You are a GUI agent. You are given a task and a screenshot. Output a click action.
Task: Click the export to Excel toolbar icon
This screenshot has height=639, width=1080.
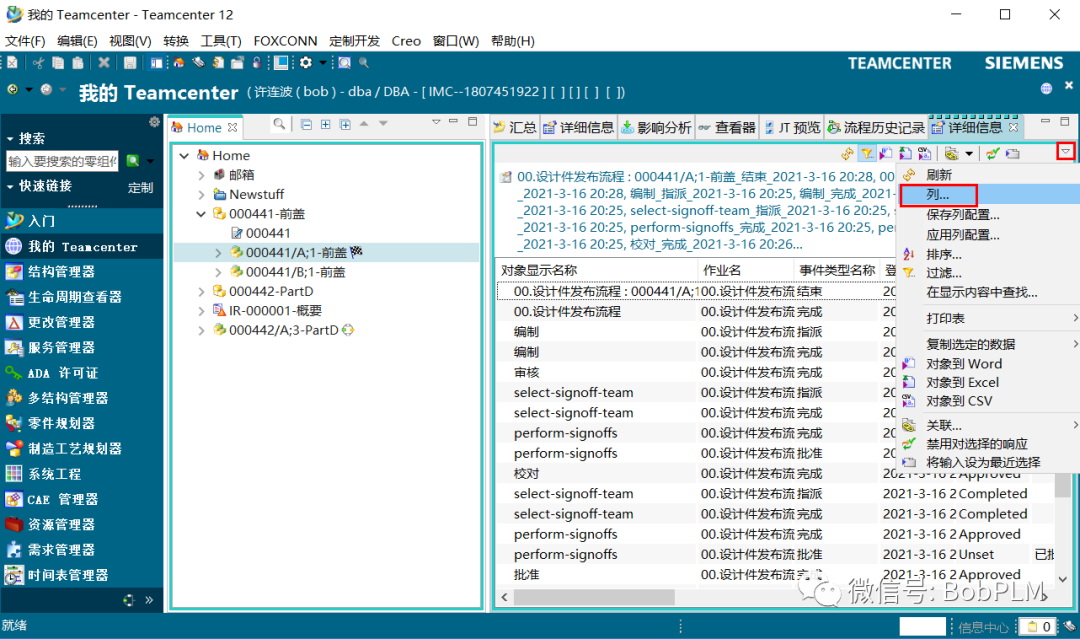coord(905,154)
